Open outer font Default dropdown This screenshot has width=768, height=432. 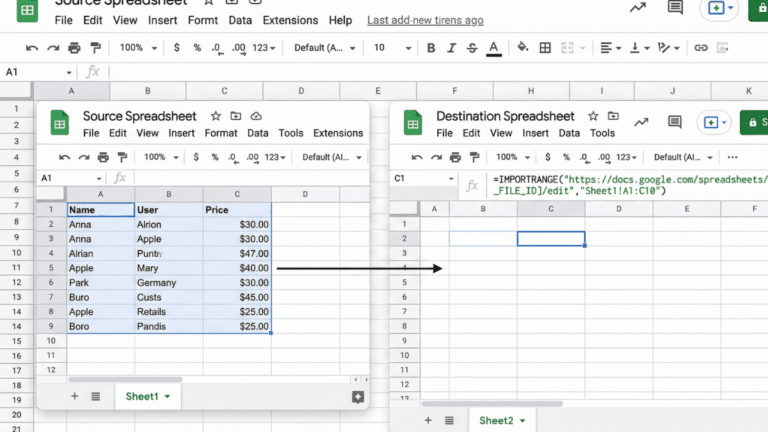(x=324, y=48)
